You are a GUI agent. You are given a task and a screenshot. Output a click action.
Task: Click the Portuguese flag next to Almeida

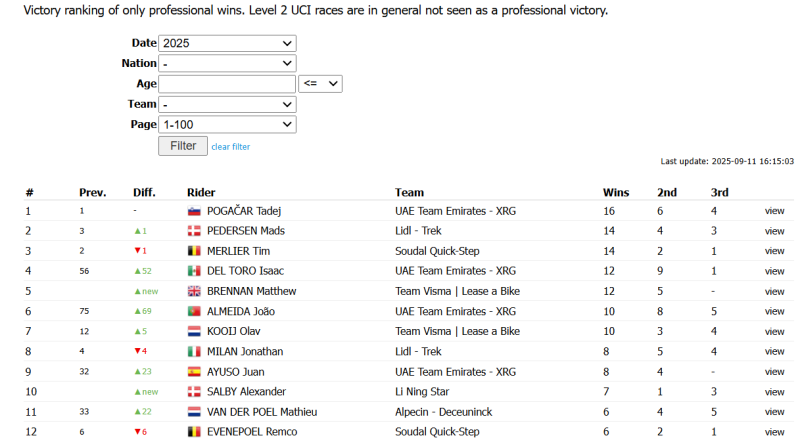[194, 311]
